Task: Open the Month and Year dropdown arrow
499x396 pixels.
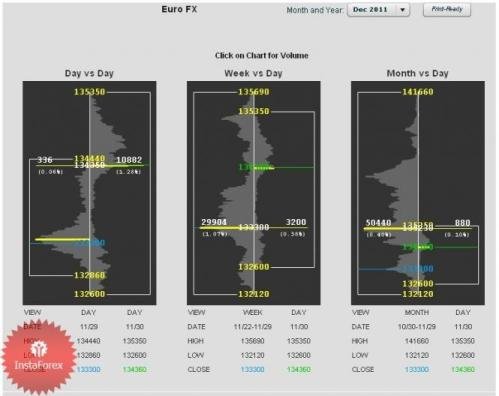Action: coord(403,10)
